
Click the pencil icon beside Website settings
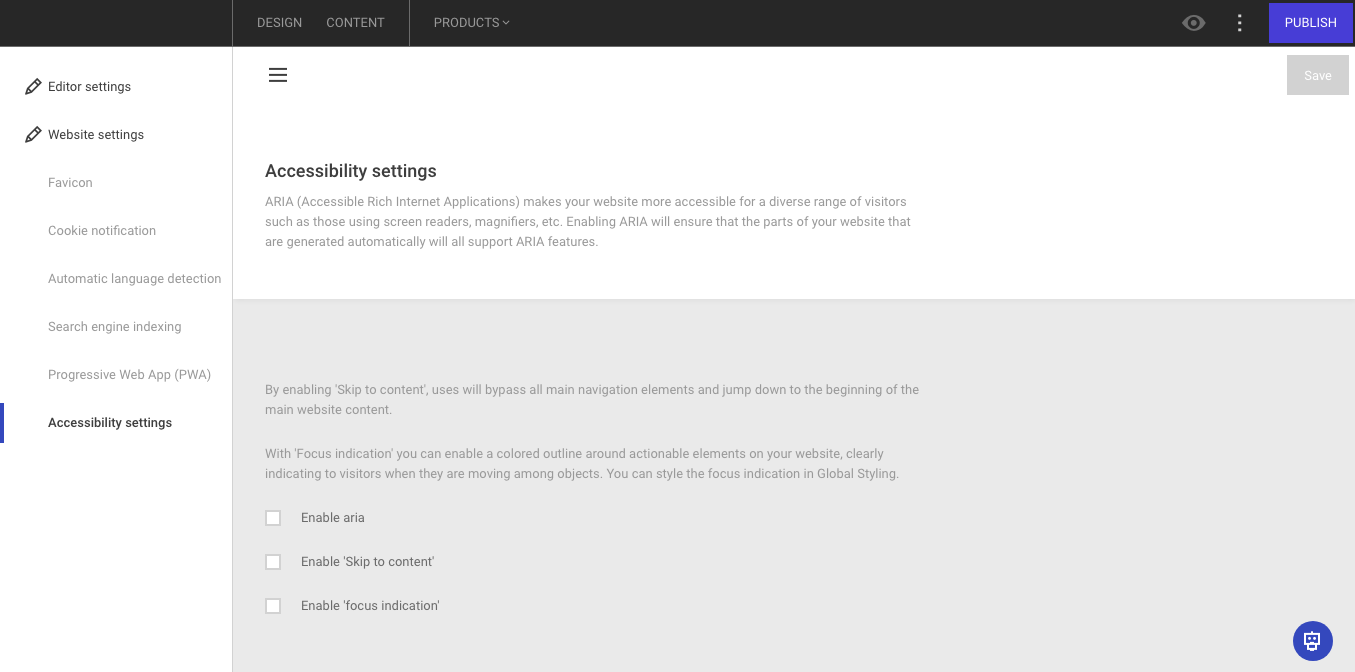pyautogui.click(x=33, y=134)
